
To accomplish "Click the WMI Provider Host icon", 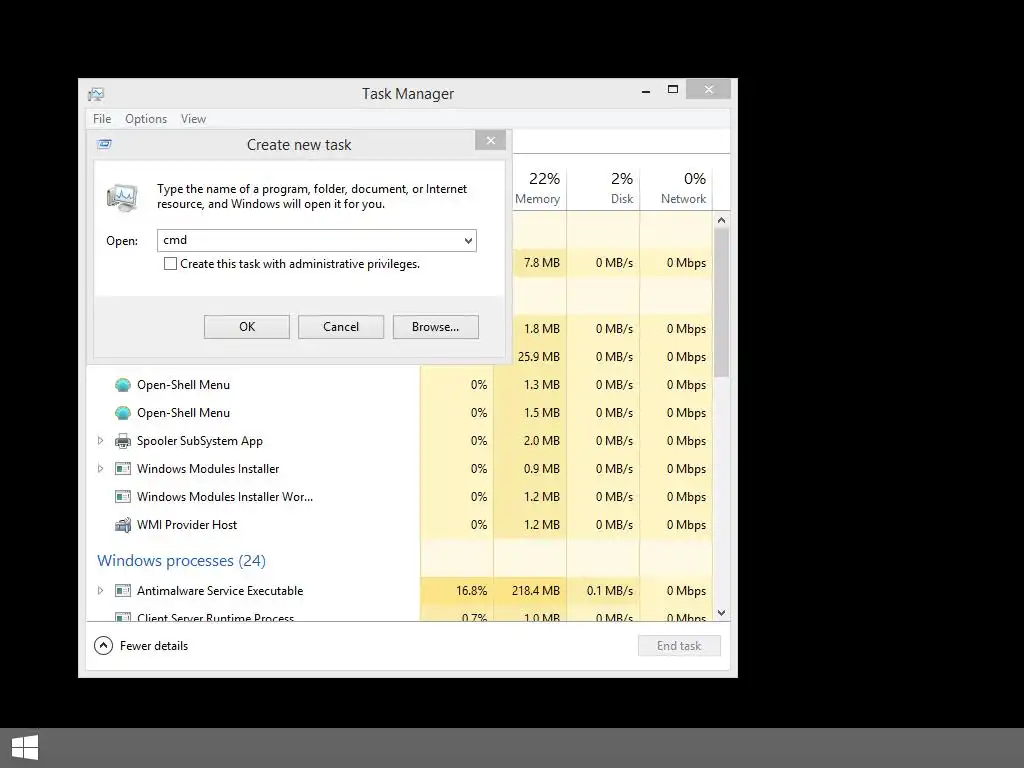I will point(123,525).
